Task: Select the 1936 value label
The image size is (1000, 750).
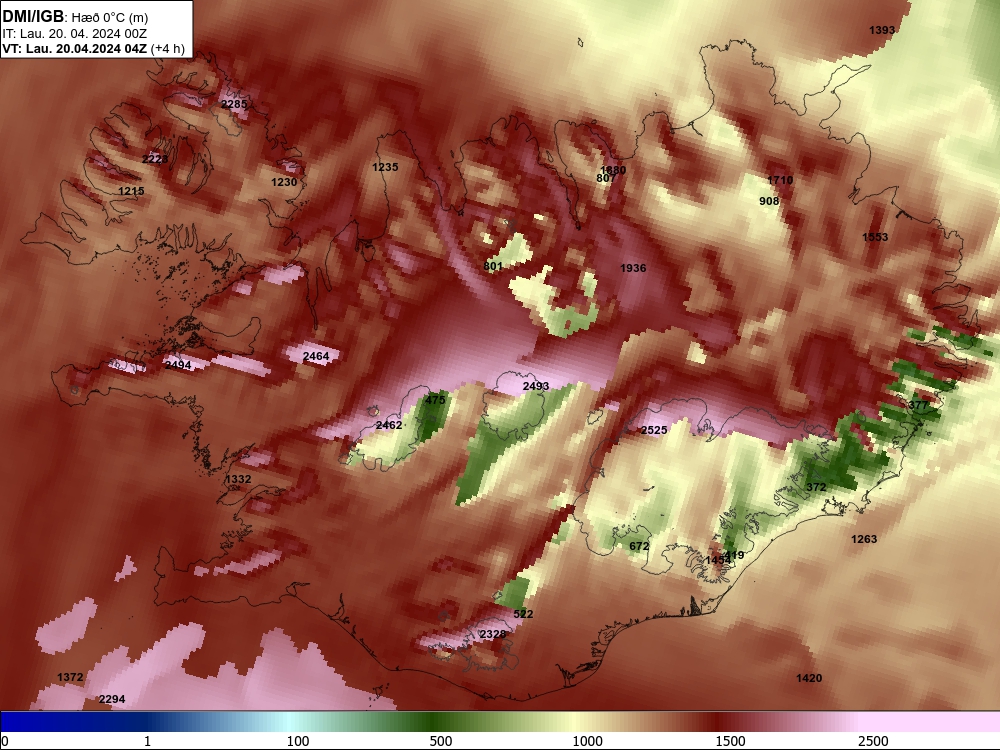Action: coord(633,268)
